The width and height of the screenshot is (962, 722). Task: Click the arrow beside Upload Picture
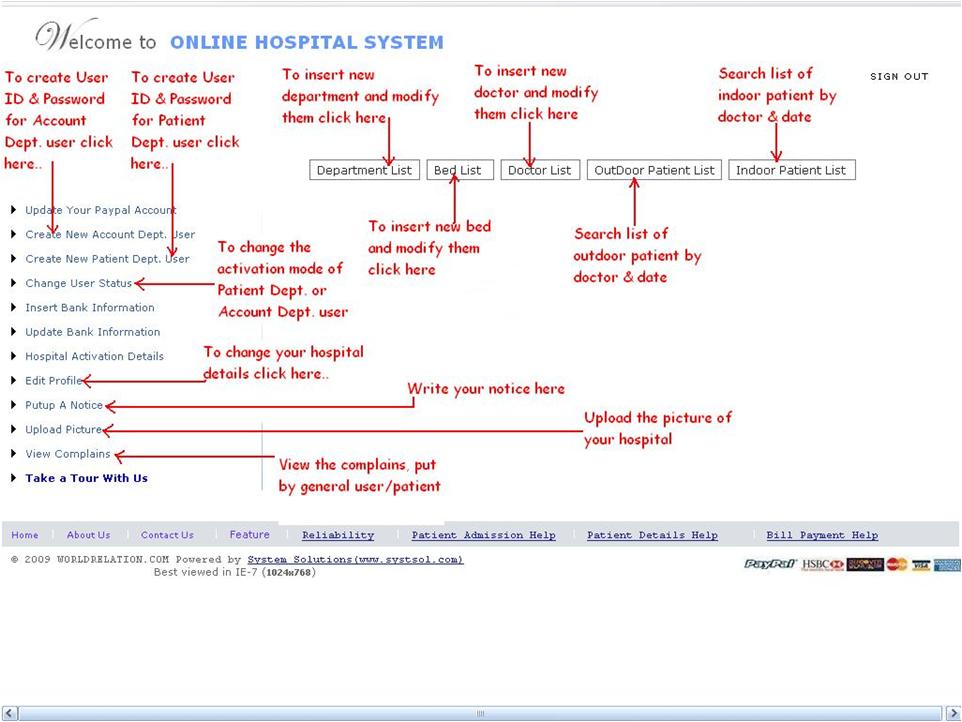13,429
